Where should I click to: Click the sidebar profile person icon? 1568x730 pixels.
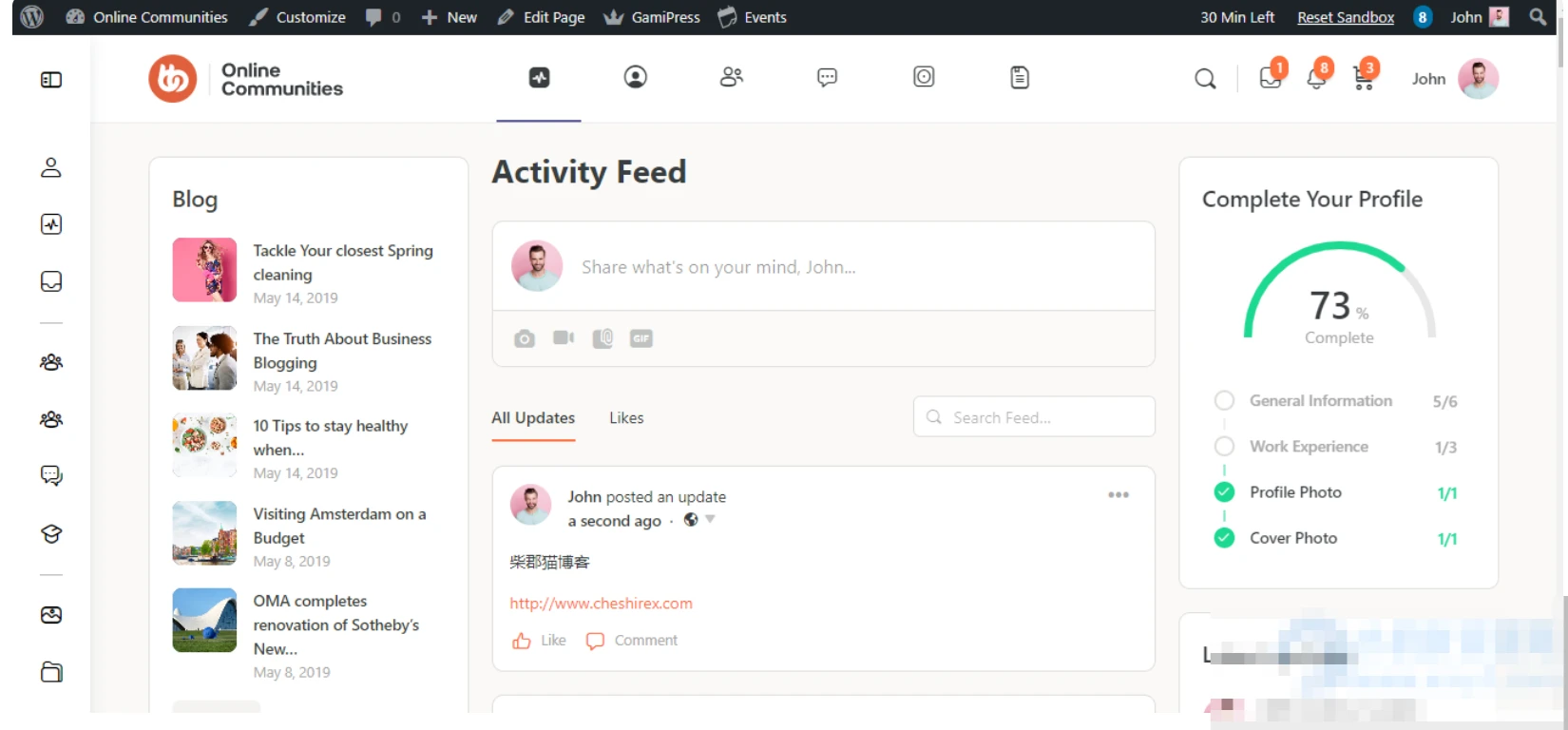pyautogui.click(x=51, y=167)
